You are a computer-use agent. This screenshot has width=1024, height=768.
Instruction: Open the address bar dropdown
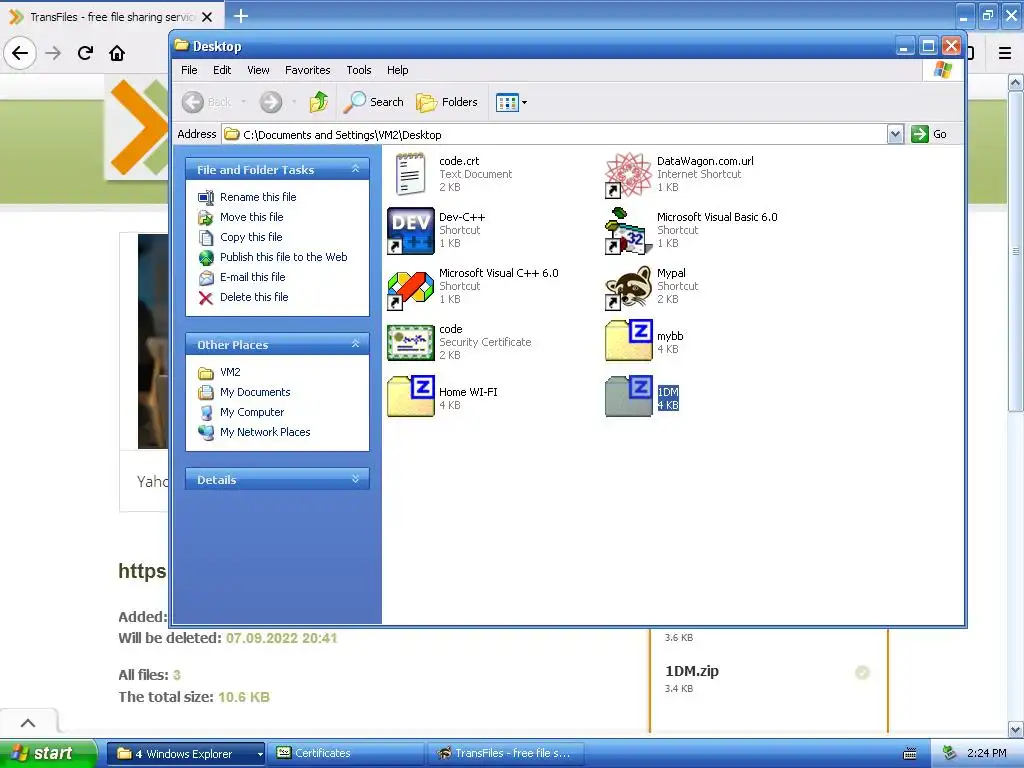pyautogui.click(x=895, y=135)
